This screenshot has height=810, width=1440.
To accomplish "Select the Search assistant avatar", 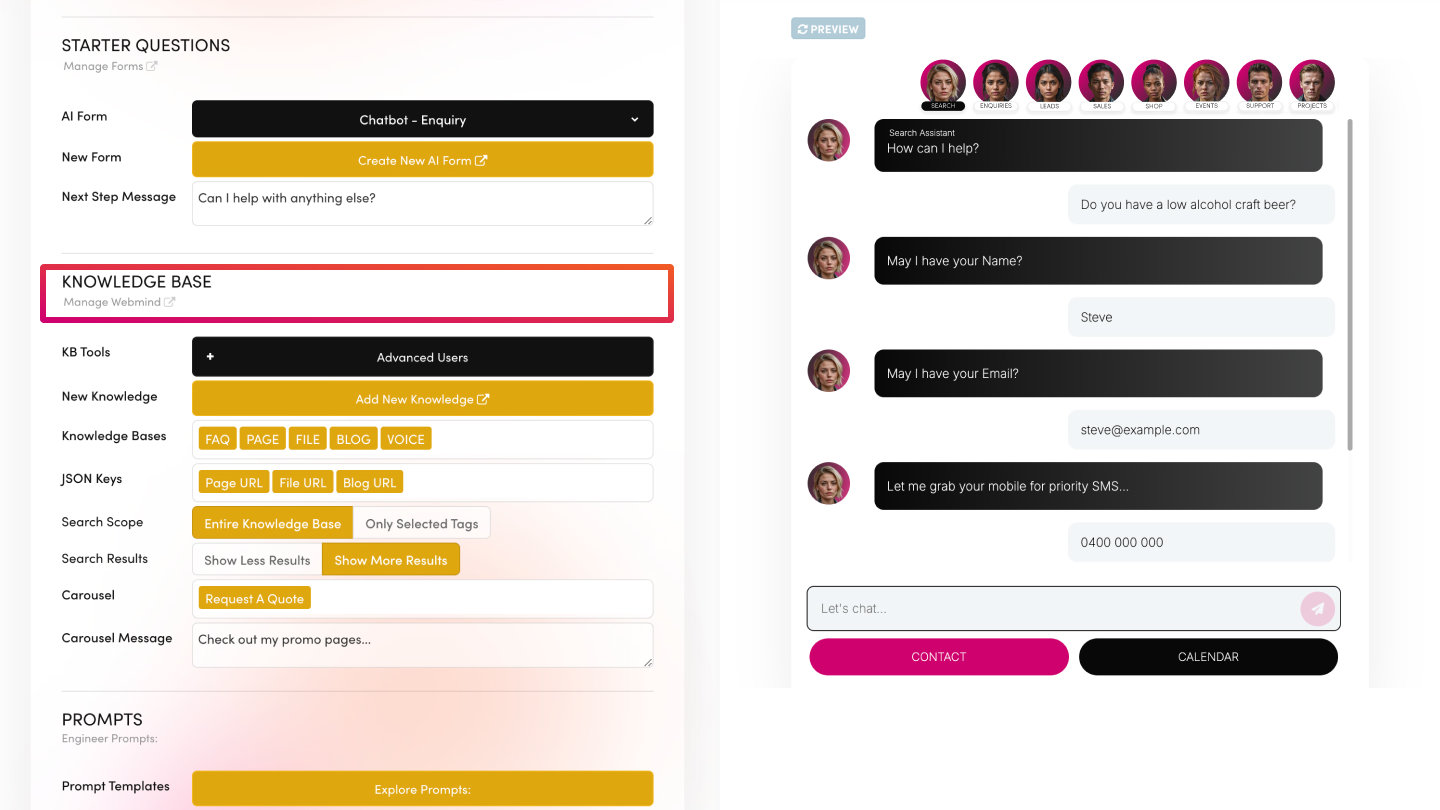I will (x=942, y=83).
